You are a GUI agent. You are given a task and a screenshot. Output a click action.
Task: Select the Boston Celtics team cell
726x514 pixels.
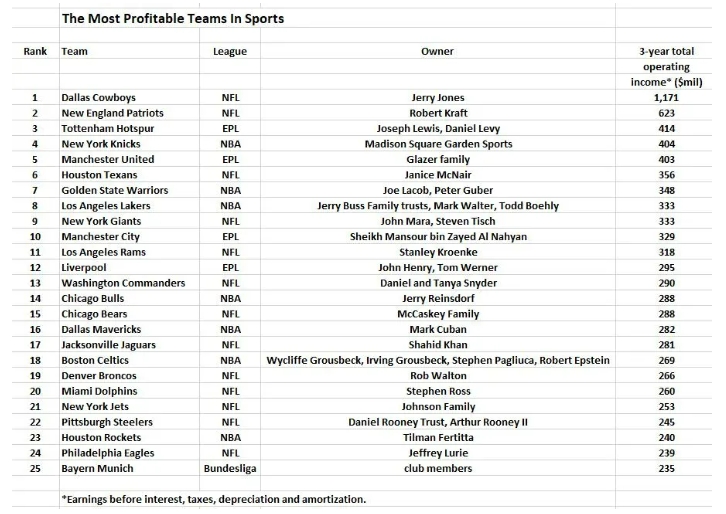click(95, 360)
